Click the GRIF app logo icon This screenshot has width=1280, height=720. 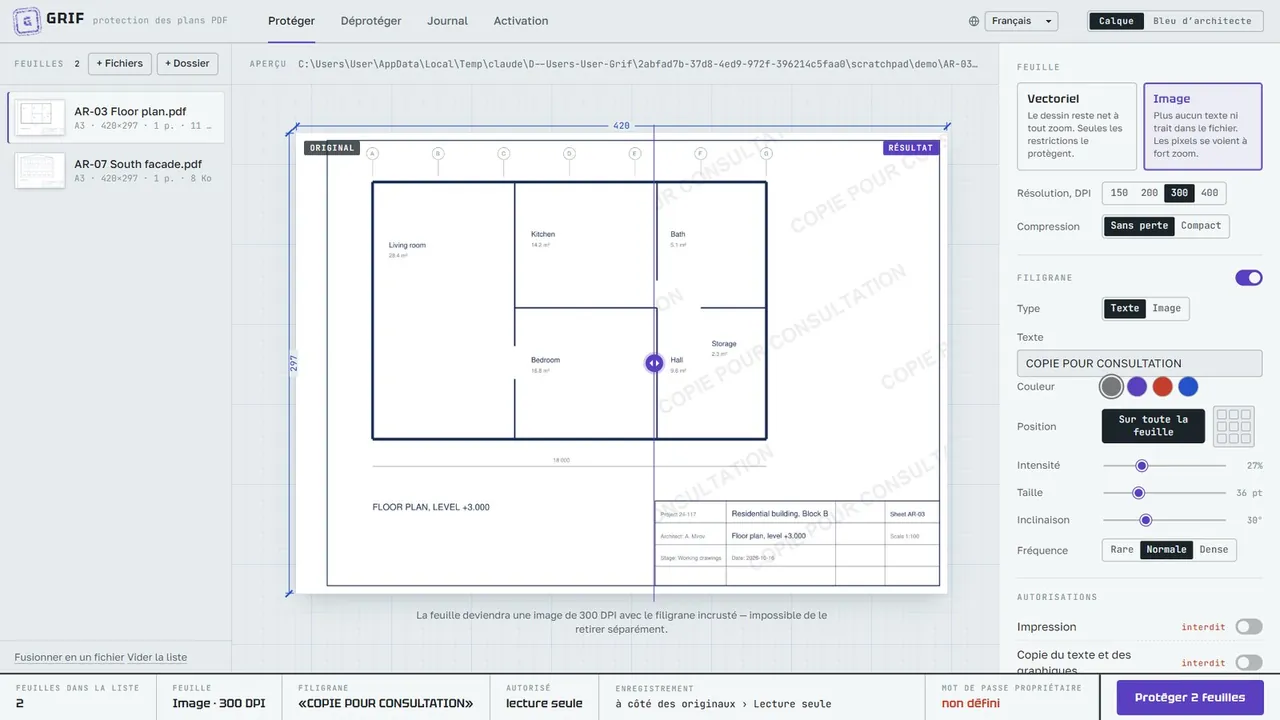pos(27,20)
